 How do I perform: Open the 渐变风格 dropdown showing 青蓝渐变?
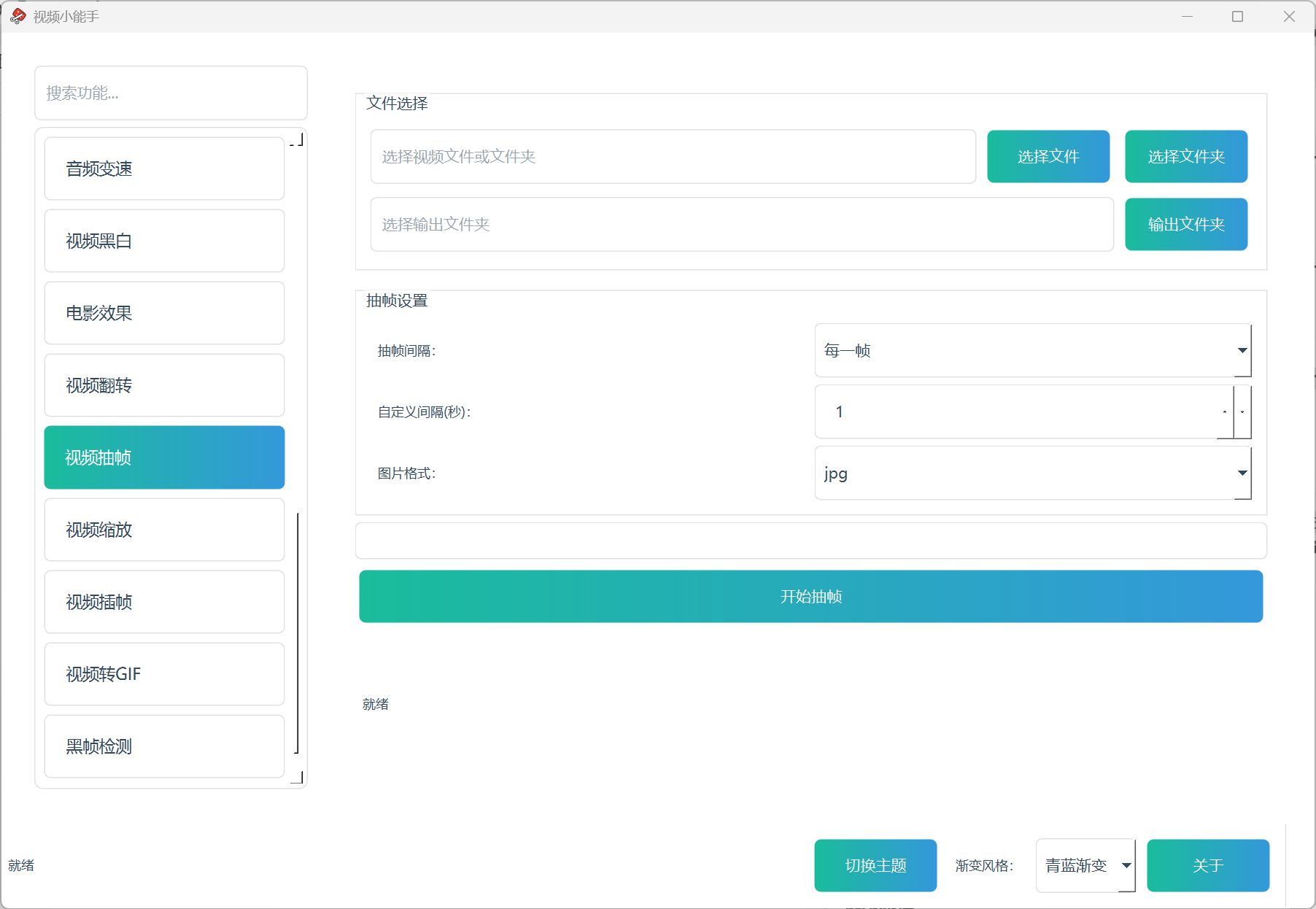1085,865
